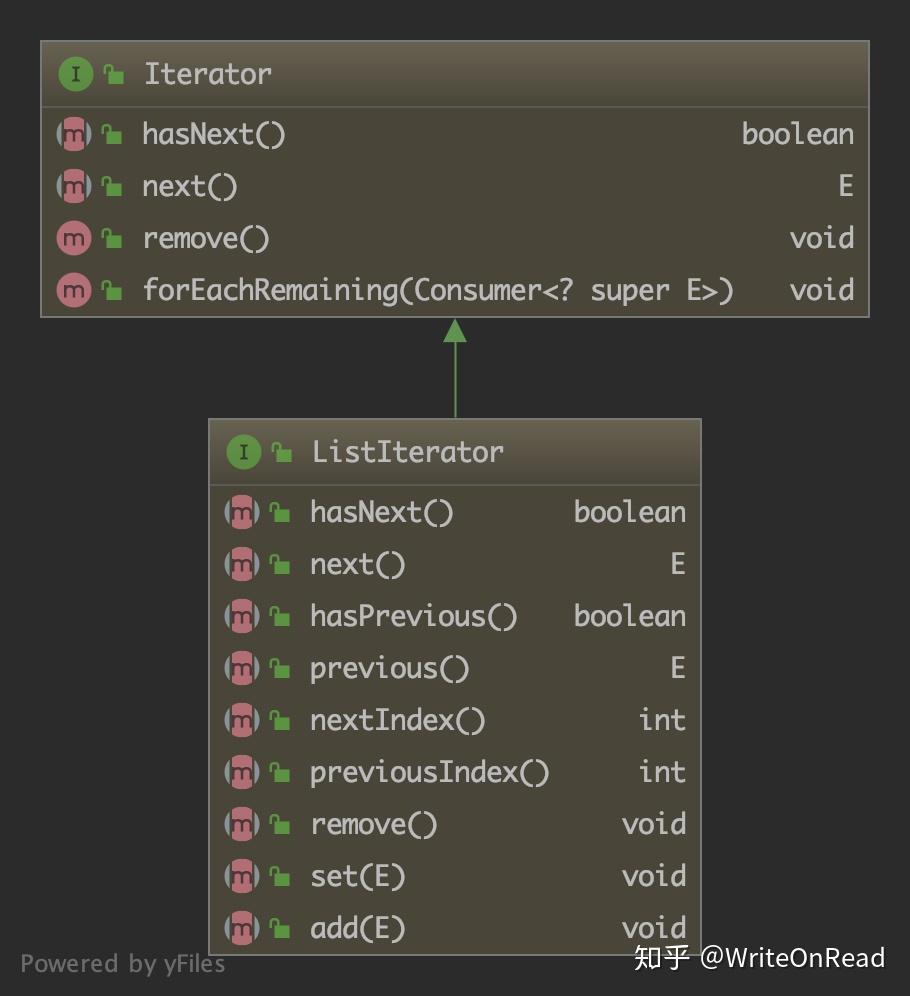910x996 pixels.
Task: Click the forEachRemaining method icon
Action: click(72, 290)
